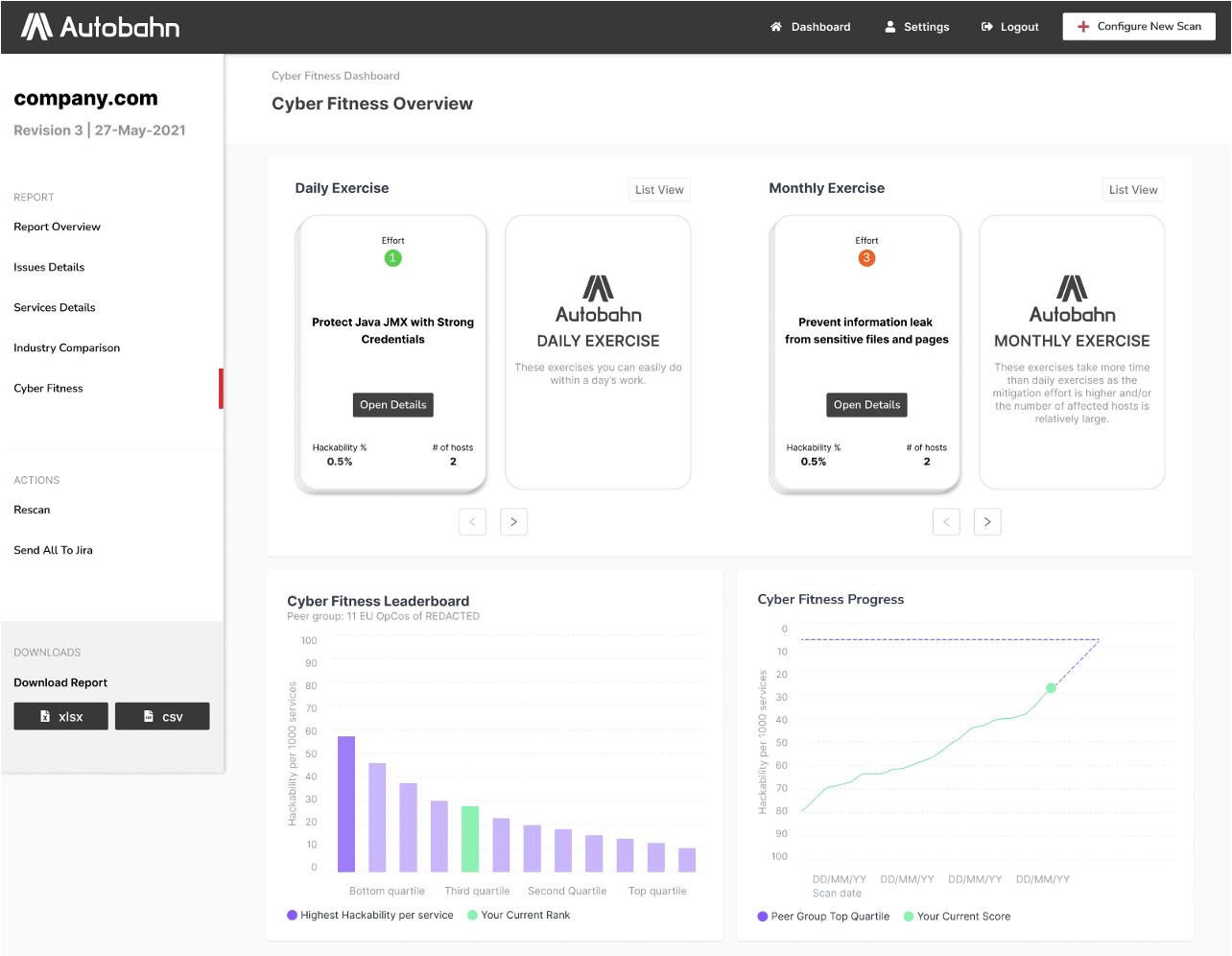1232x956 pixels.
Task: Click the Daily Exercise card's 0.5% hackability value
Action: tap(340, 462)
